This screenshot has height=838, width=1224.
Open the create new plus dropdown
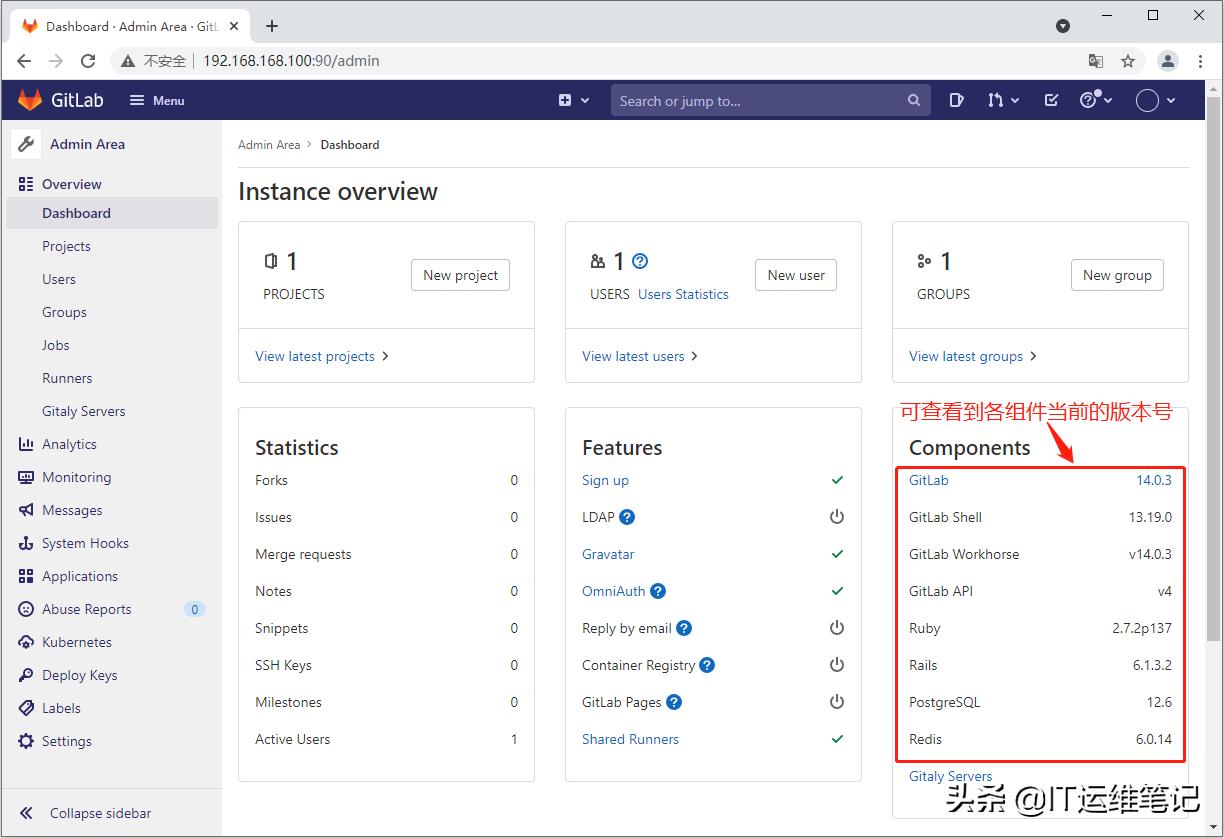(574, 101)
